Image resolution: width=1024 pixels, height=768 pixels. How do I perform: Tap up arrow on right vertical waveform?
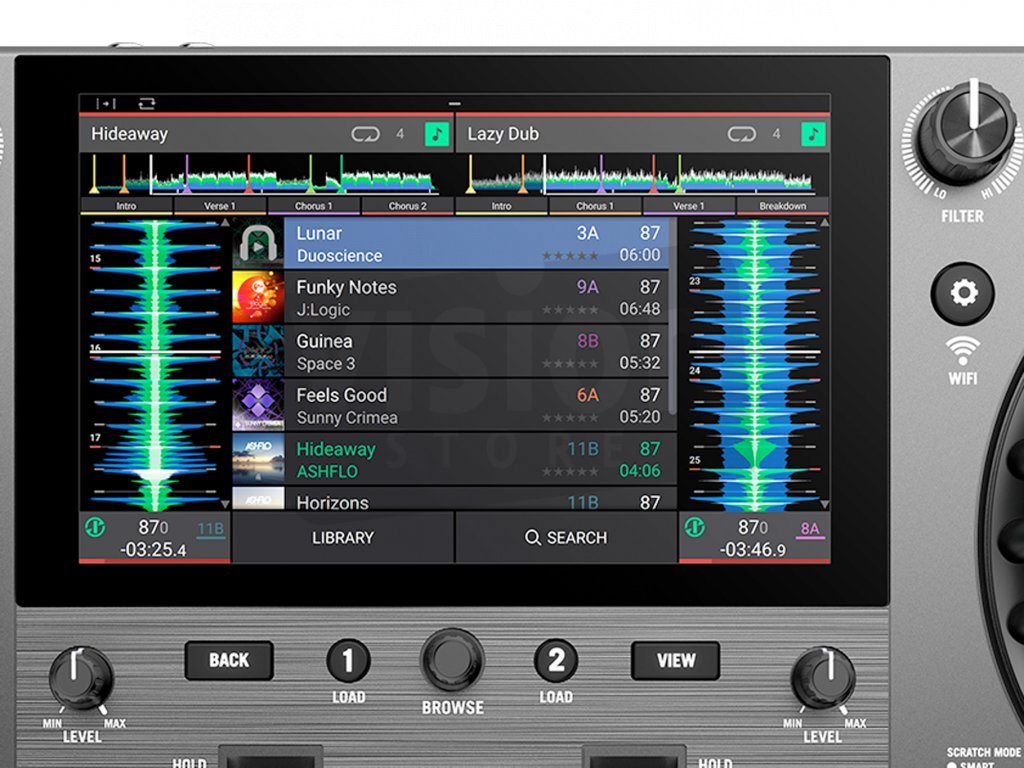[824, 223]
